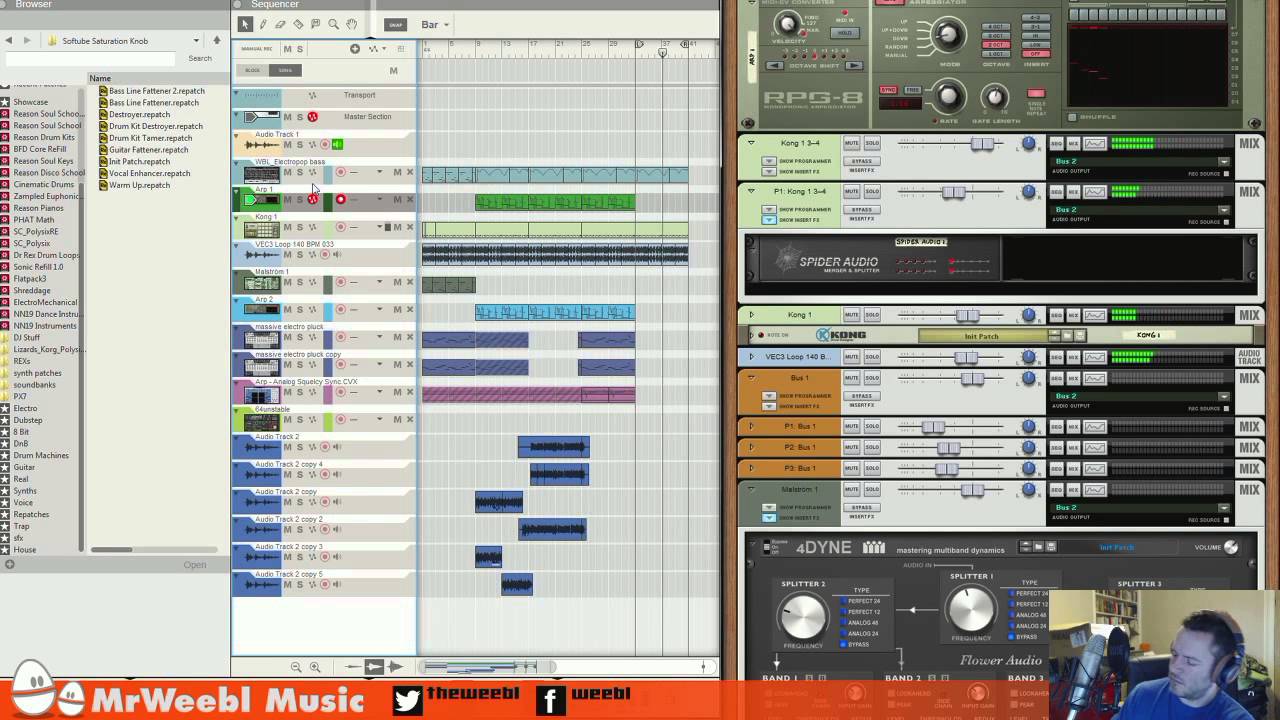Switch to Block view
The width and height of the screenshot is (1280, 720).
[x=253, y=70]
